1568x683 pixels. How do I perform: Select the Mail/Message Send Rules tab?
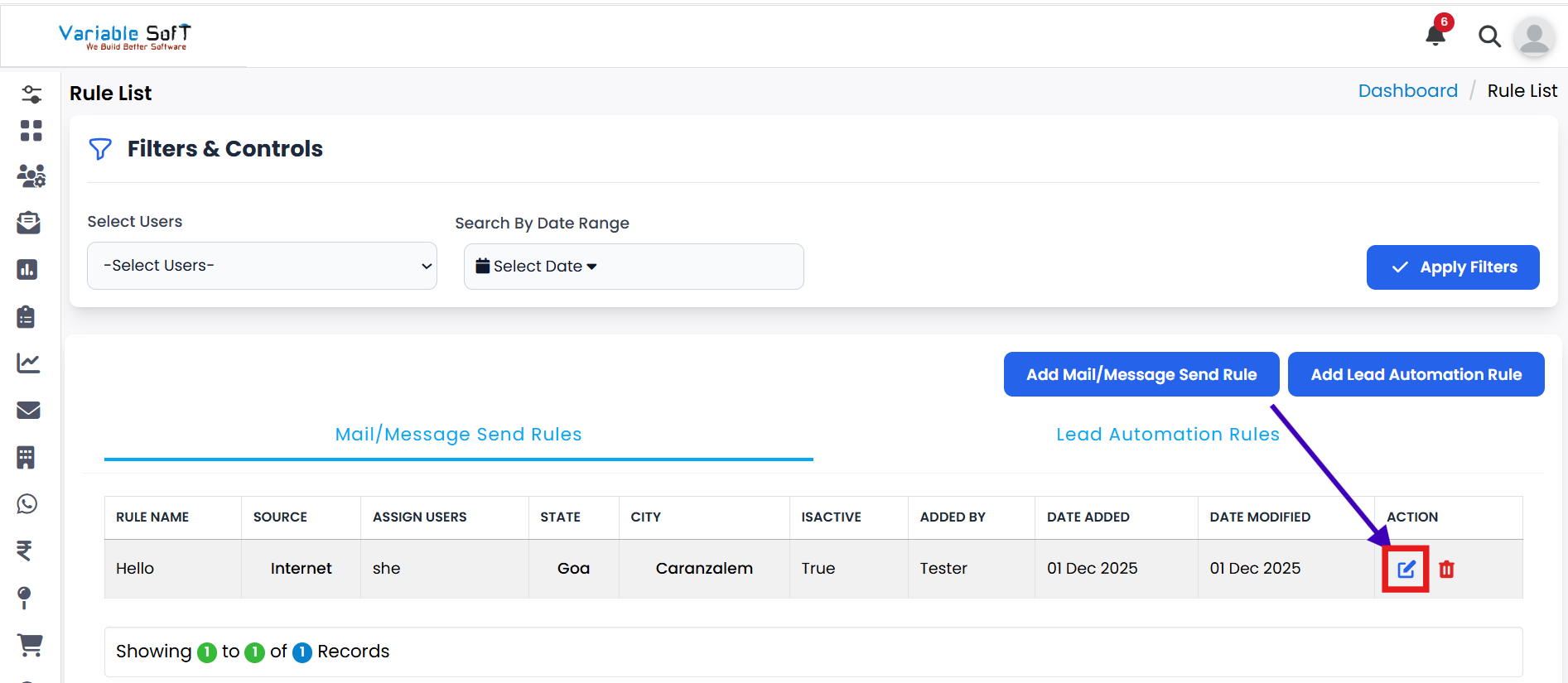(x=458, y=435)
